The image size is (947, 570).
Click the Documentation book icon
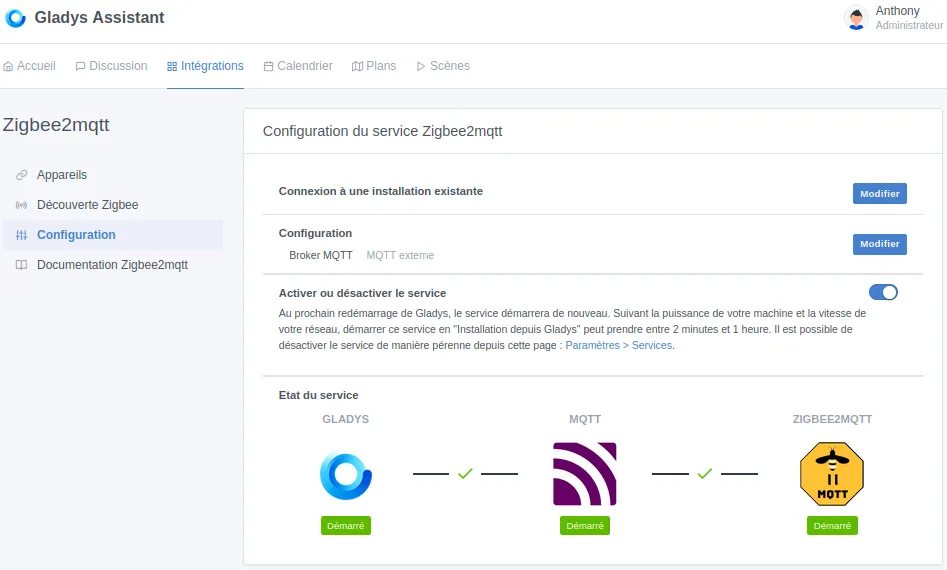point(22,264)
